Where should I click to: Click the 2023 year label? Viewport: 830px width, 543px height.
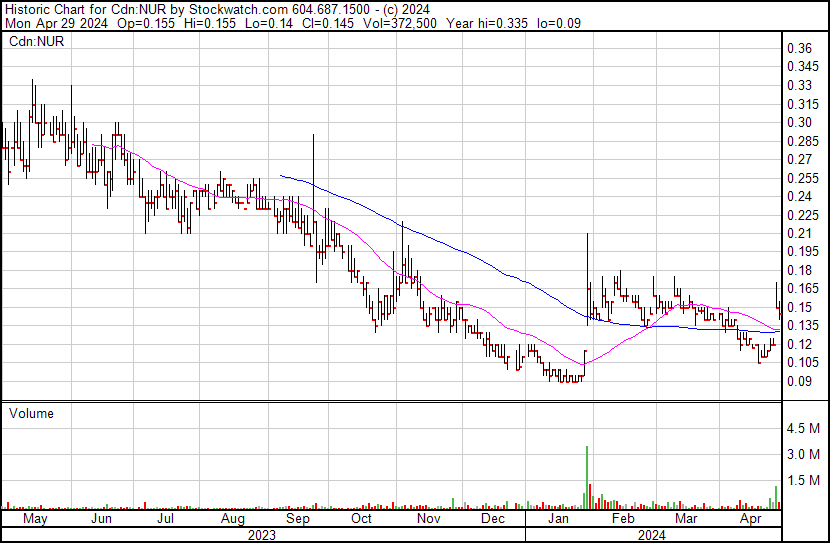click(261, 534)
